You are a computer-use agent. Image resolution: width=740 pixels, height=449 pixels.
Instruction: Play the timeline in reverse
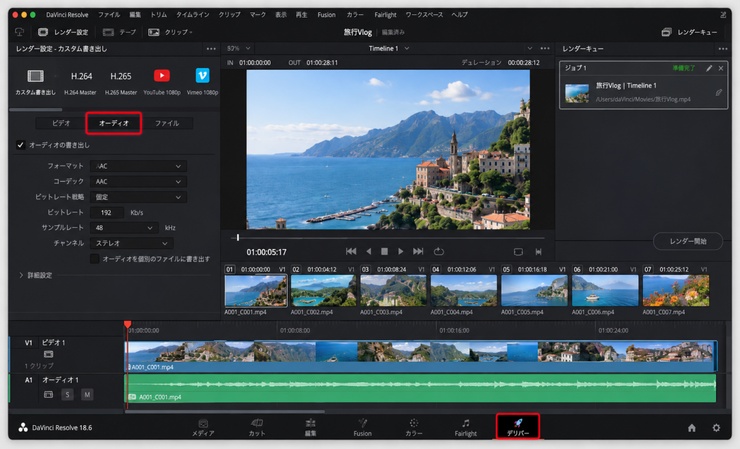(369, 252)
